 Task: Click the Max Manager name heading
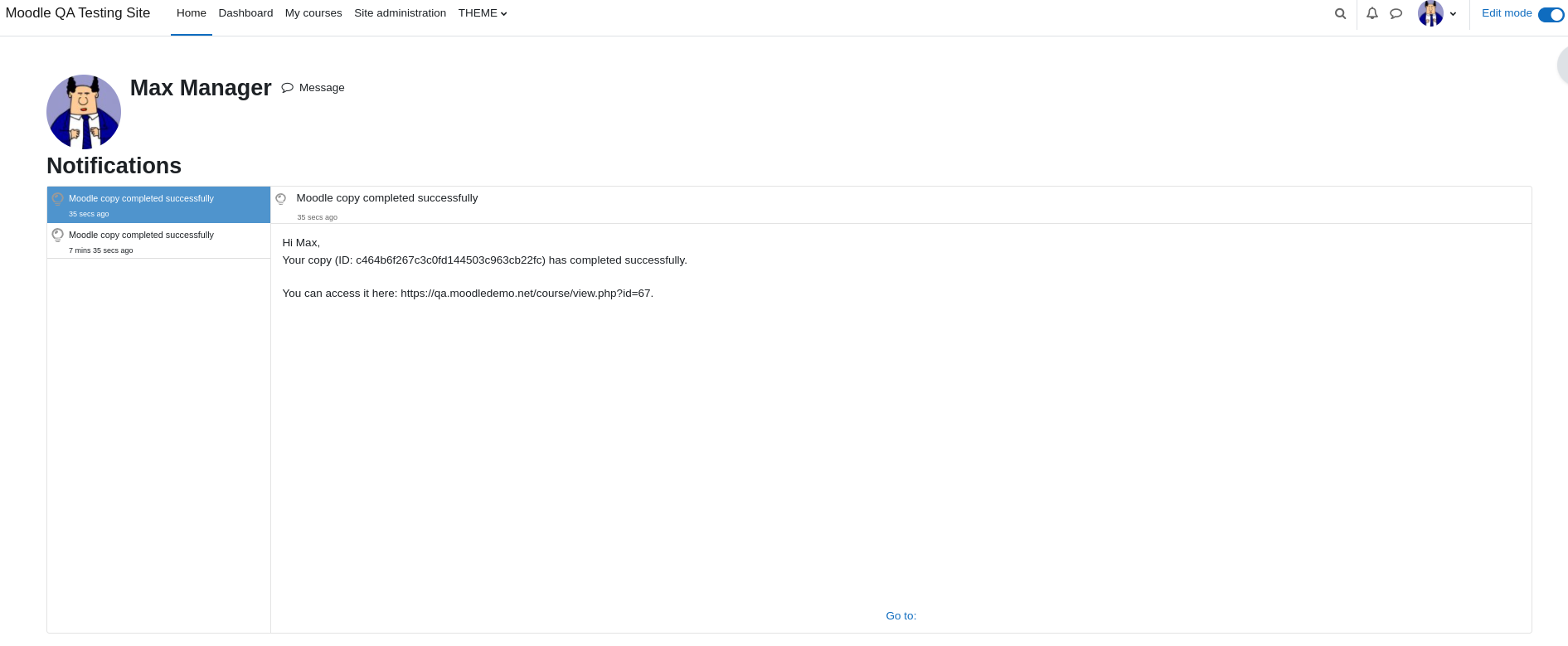click(x=201, y=88)
